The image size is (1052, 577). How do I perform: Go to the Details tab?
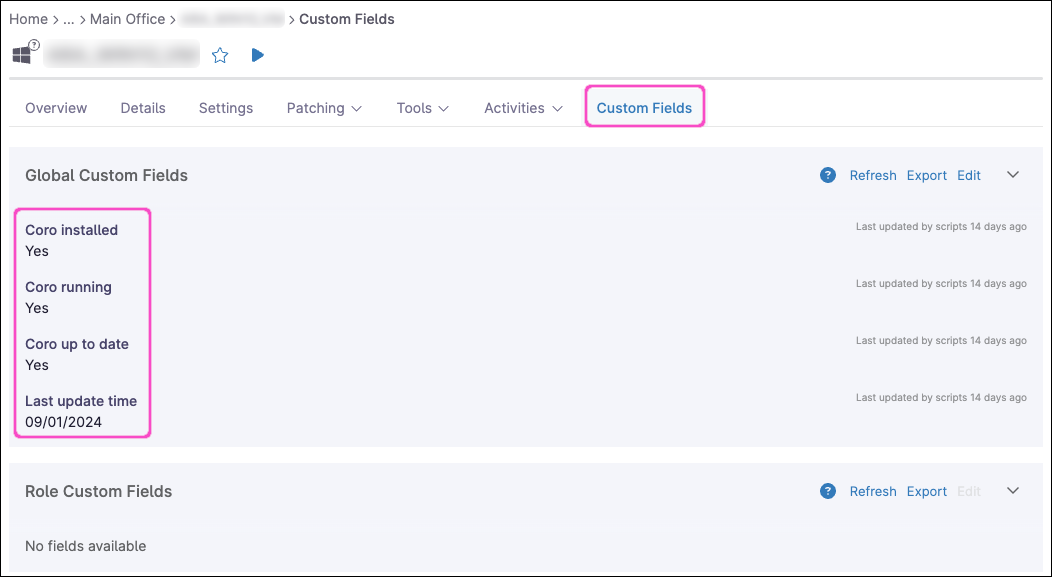pos(143,108)
